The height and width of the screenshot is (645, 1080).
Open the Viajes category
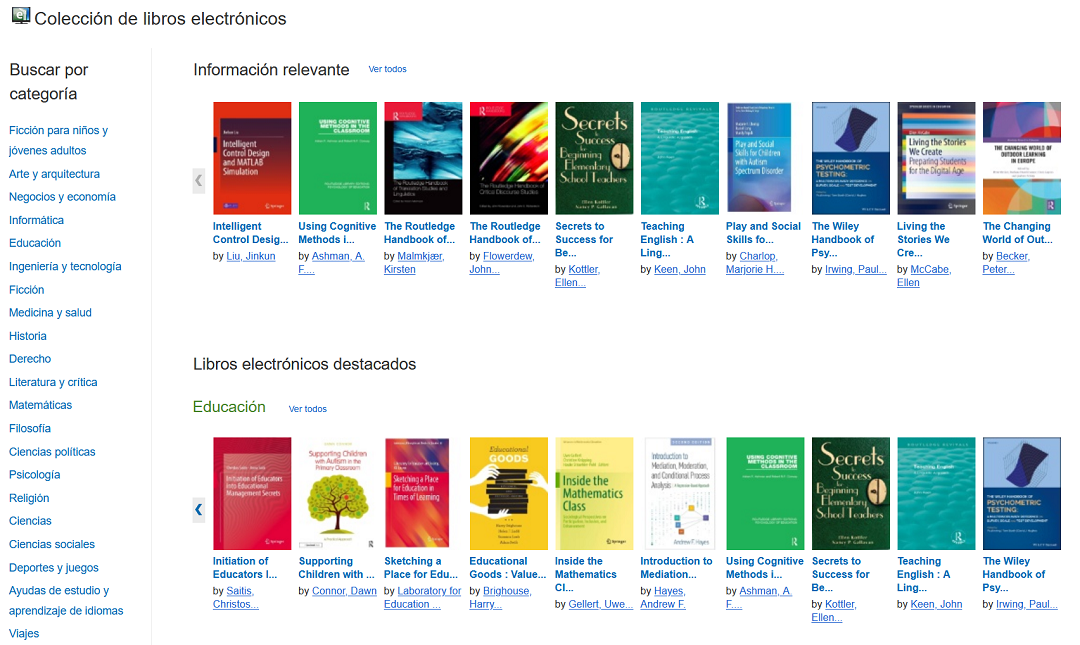click(x=24, y=633)
